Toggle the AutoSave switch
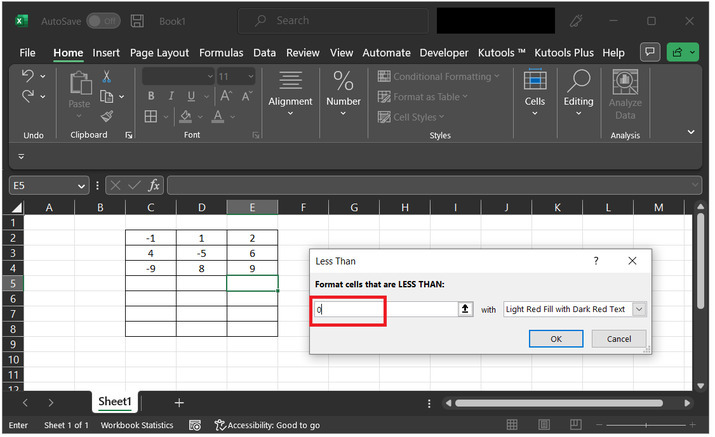Viewport: 715px width, 437px height. [104, 21]
